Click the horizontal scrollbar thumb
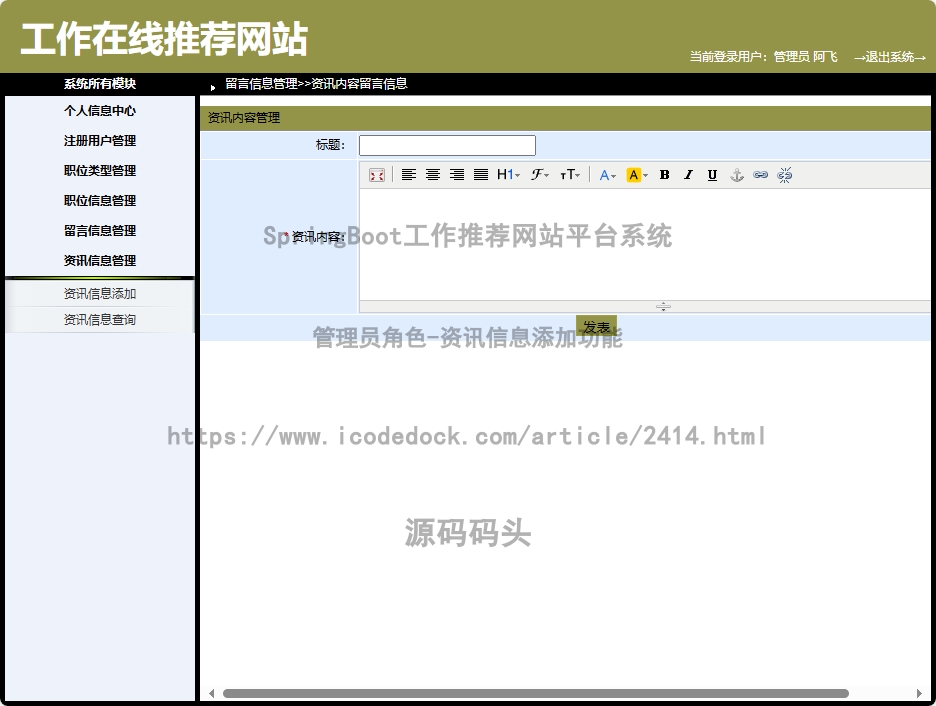The height and width of the screenshot is (706, 936). (x=535, y=693)
